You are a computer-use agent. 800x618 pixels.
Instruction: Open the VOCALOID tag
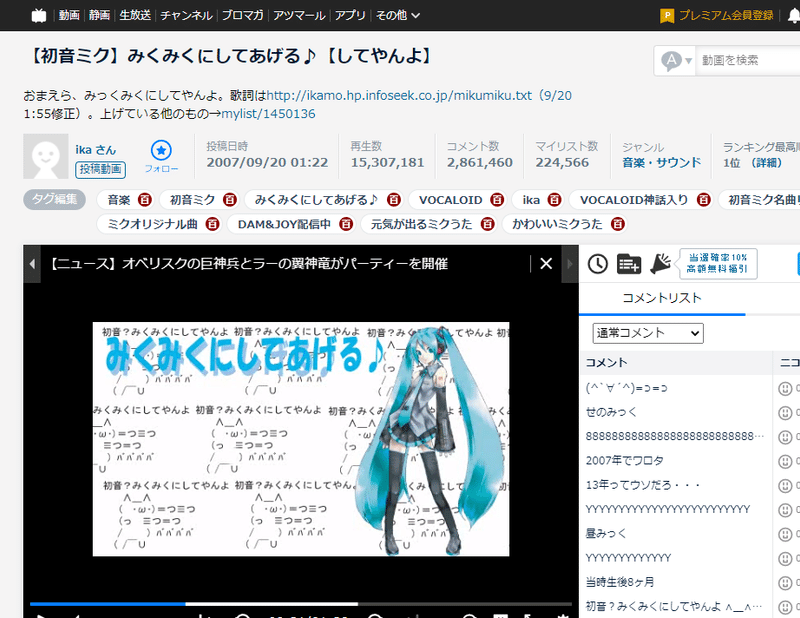click(451, 200)
